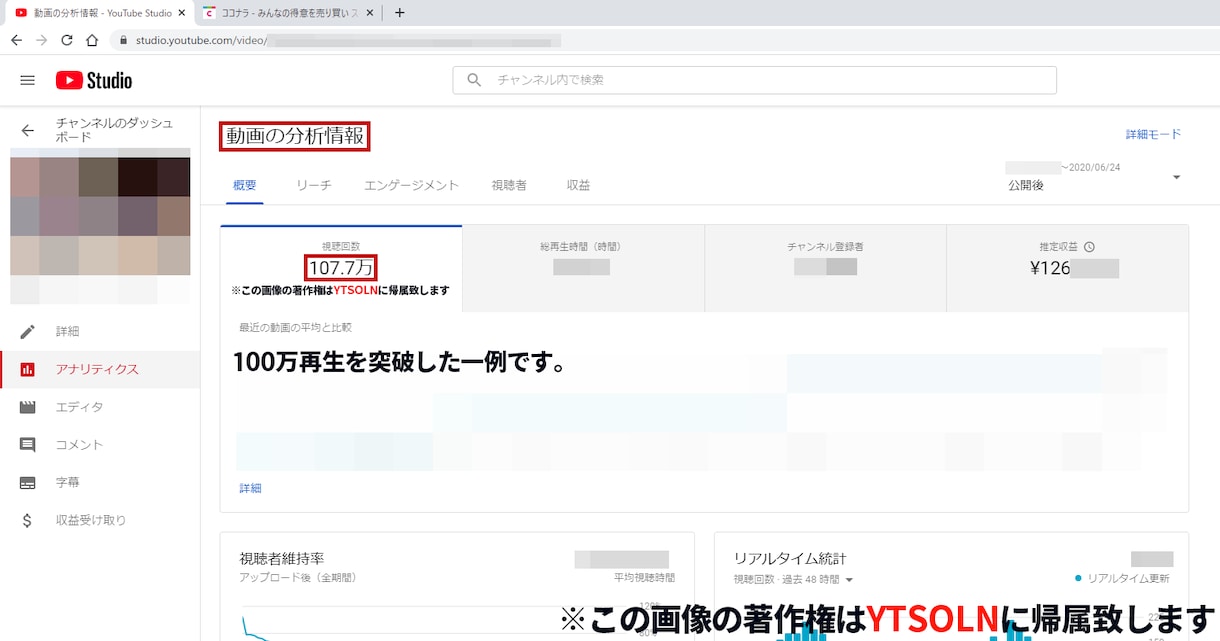Reload the page with refresh icon
The width and height of the screenshot is (1220, 641).
pos(67,40)
